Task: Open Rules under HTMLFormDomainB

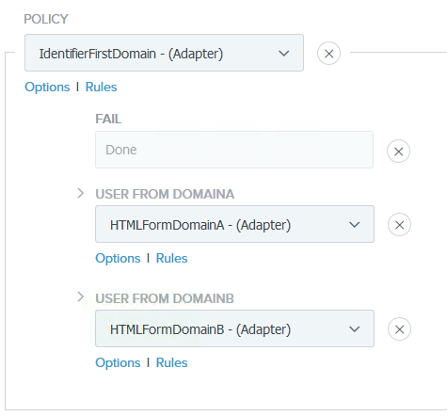Action: pyautogui.click(x=172, y=363)
